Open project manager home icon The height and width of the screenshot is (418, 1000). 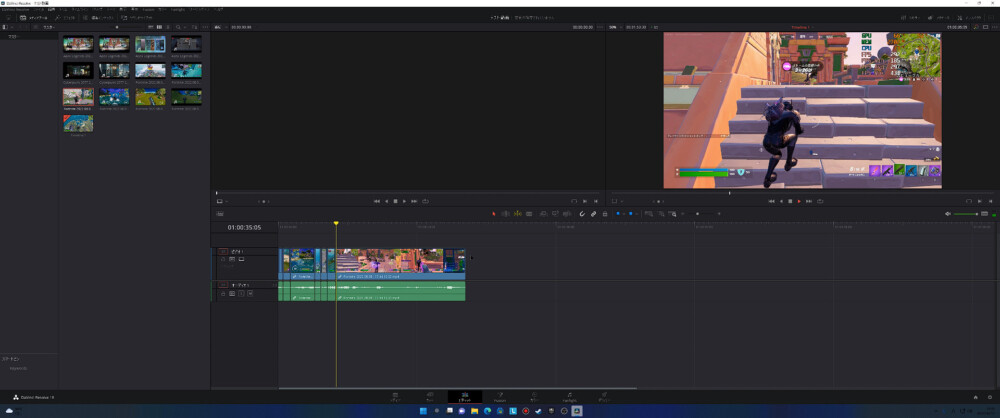tap(976, 397)
